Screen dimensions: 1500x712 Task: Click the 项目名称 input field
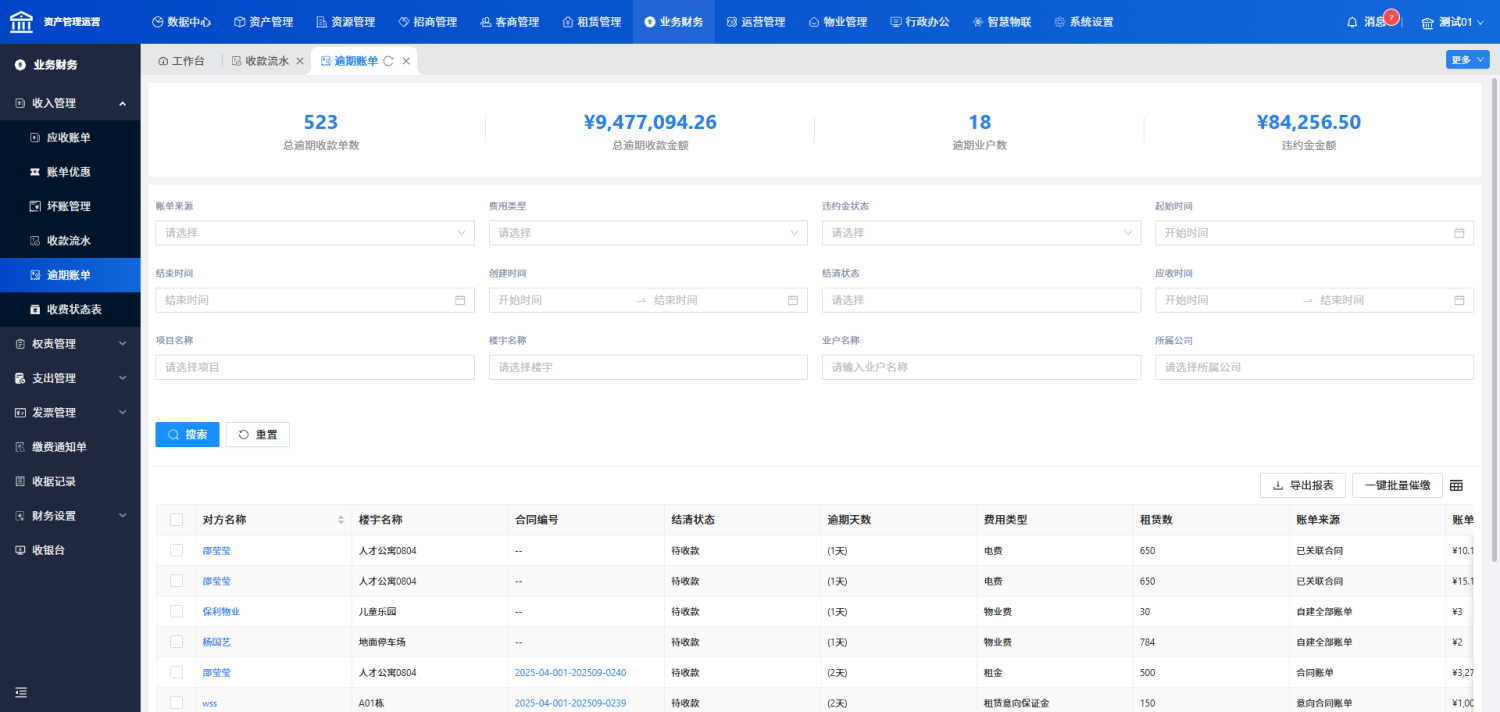point(315,367)
